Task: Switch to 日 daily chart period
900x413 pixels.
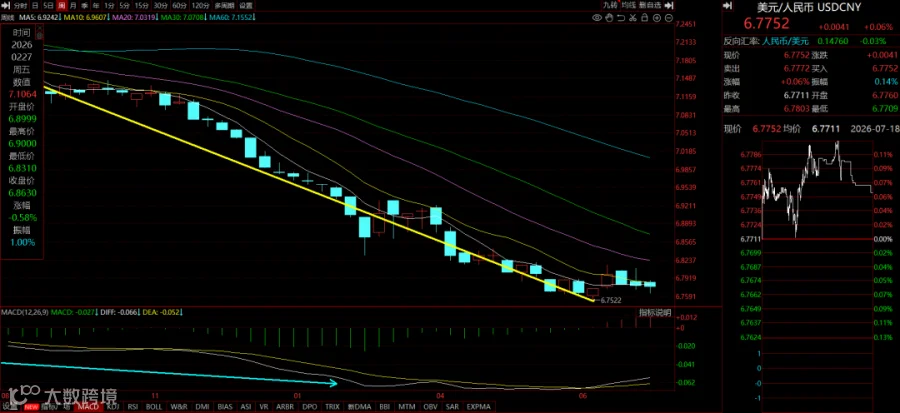Action: pyautogui.click(x=35, y=5)
